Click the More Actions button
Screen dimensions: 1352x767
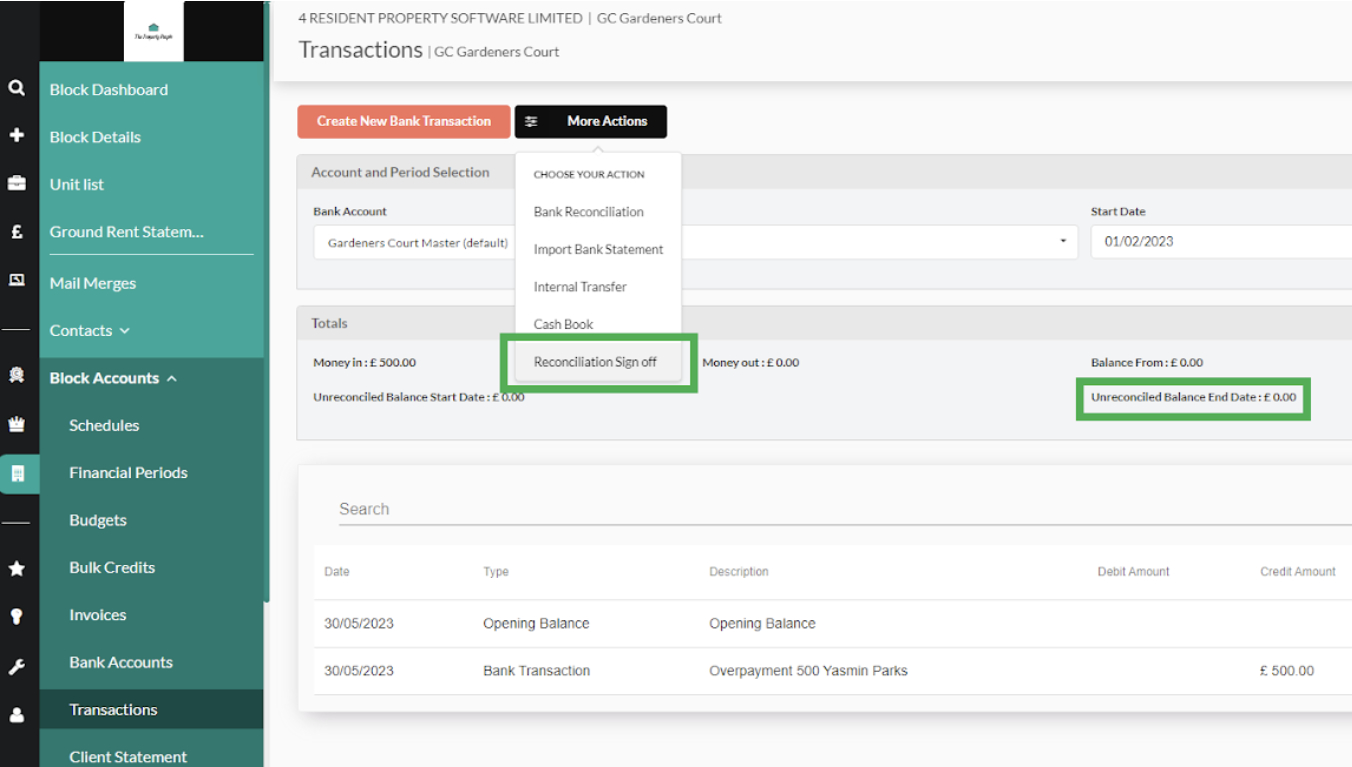click(591, 121)
